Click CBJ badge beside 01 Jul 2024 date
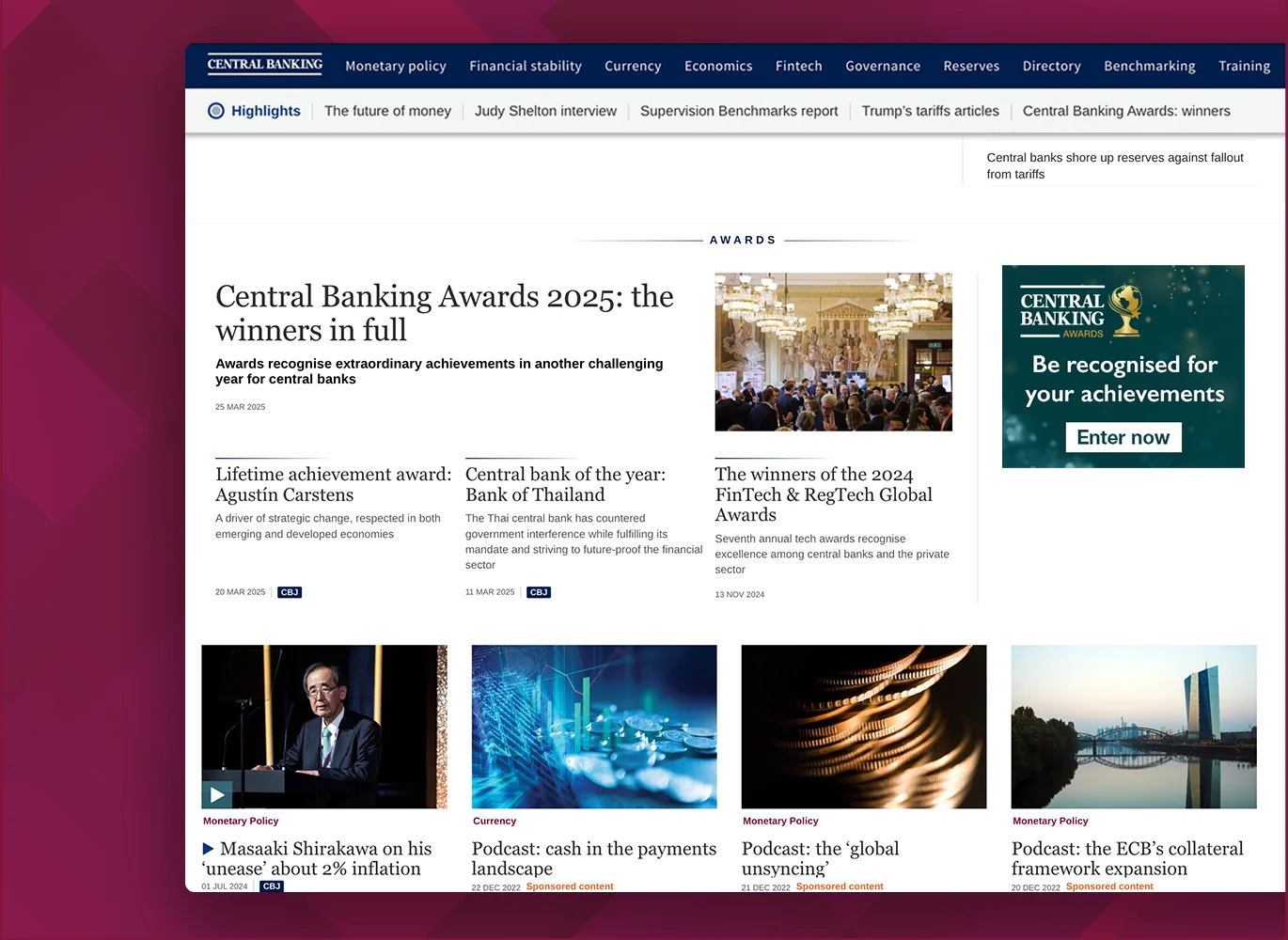Image resolution: width=1288 pixels, height=940 pixels. pos(272,886)
